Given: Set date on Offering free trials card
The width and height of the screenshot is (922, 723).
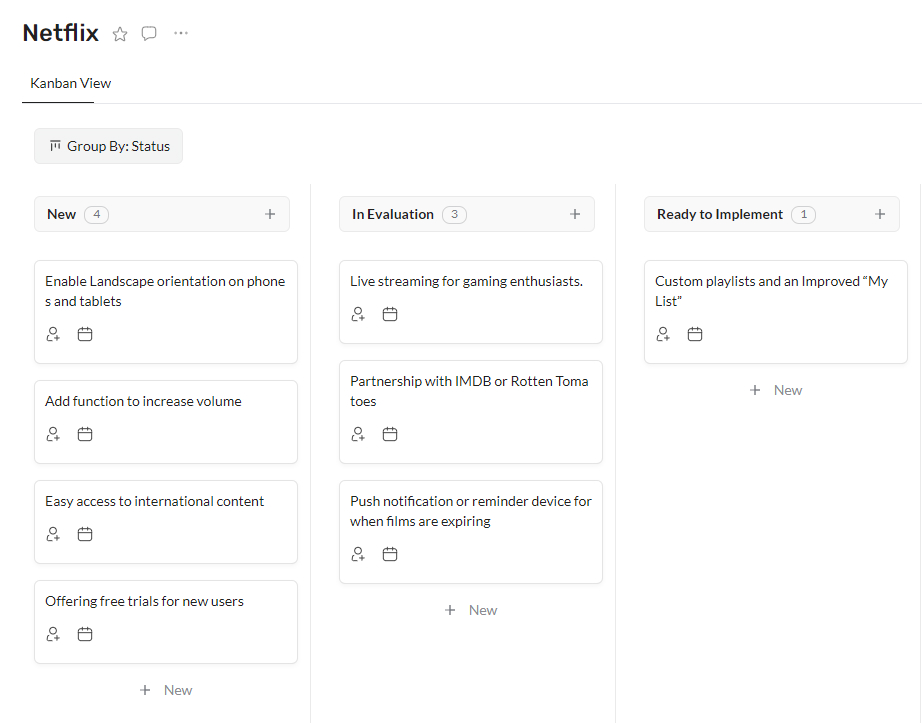Looking at the screenshot, I should 85,634.
